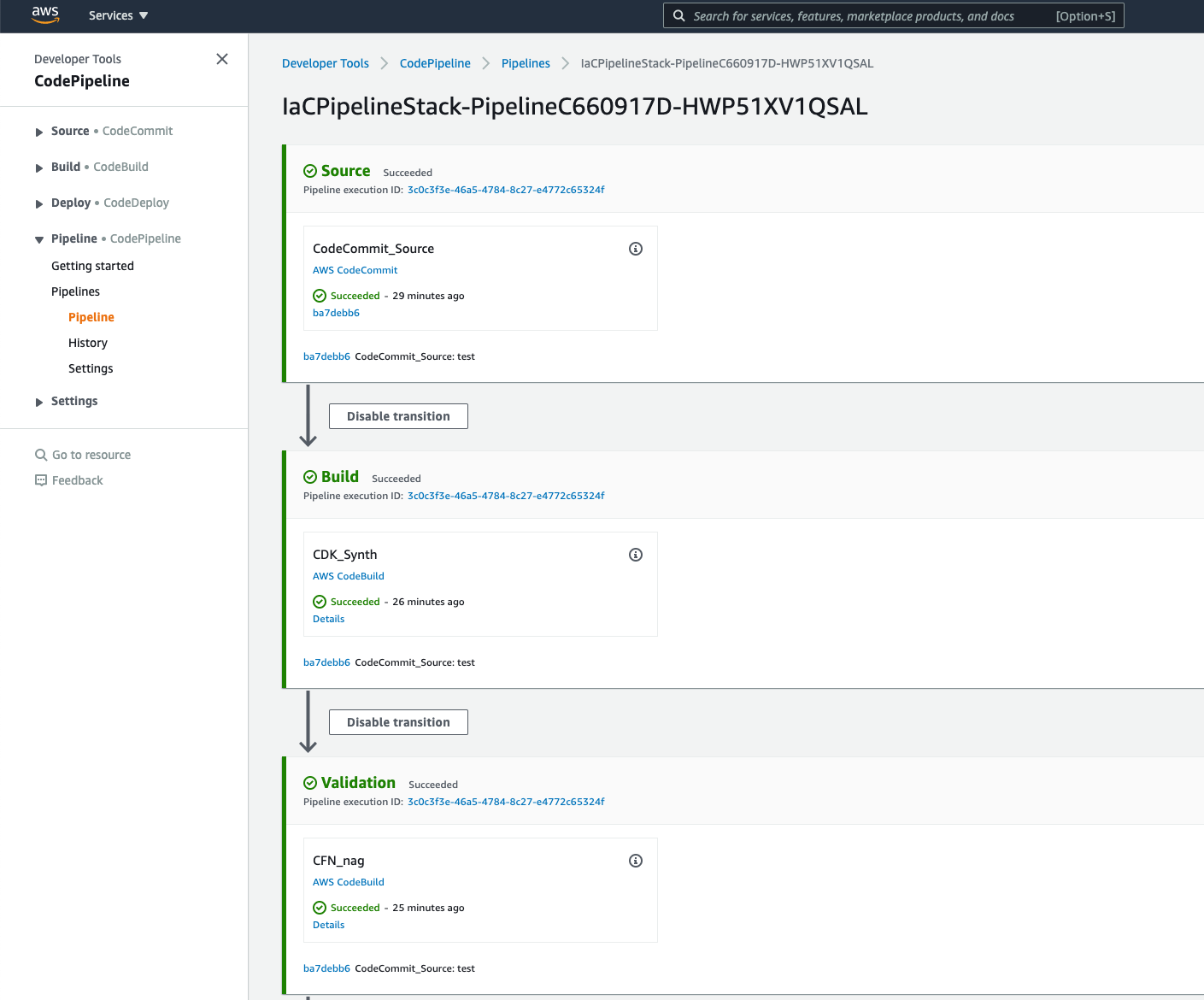Click the pipeline name page heading
Screen dimensions: 1204x1000
coord(575,106)
